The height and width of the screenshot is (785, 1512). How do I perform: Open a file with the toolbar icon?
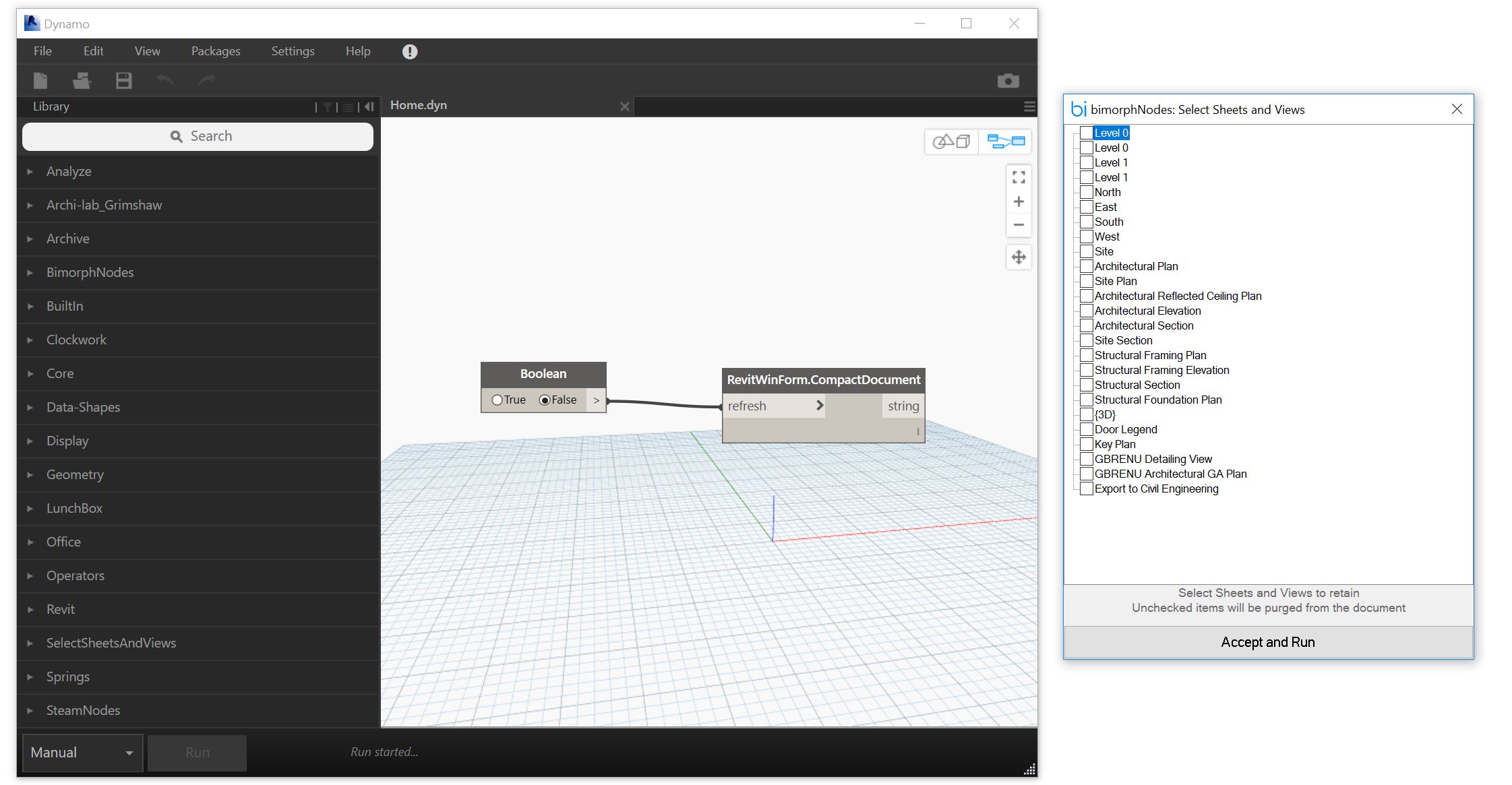pos(82,80)
